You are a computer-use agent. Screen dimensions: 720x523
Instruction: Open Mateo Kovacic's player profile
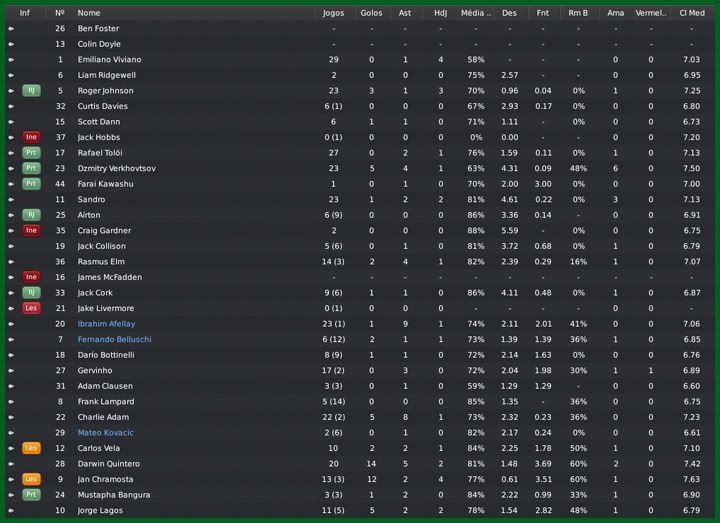click(x=105, y=433)
